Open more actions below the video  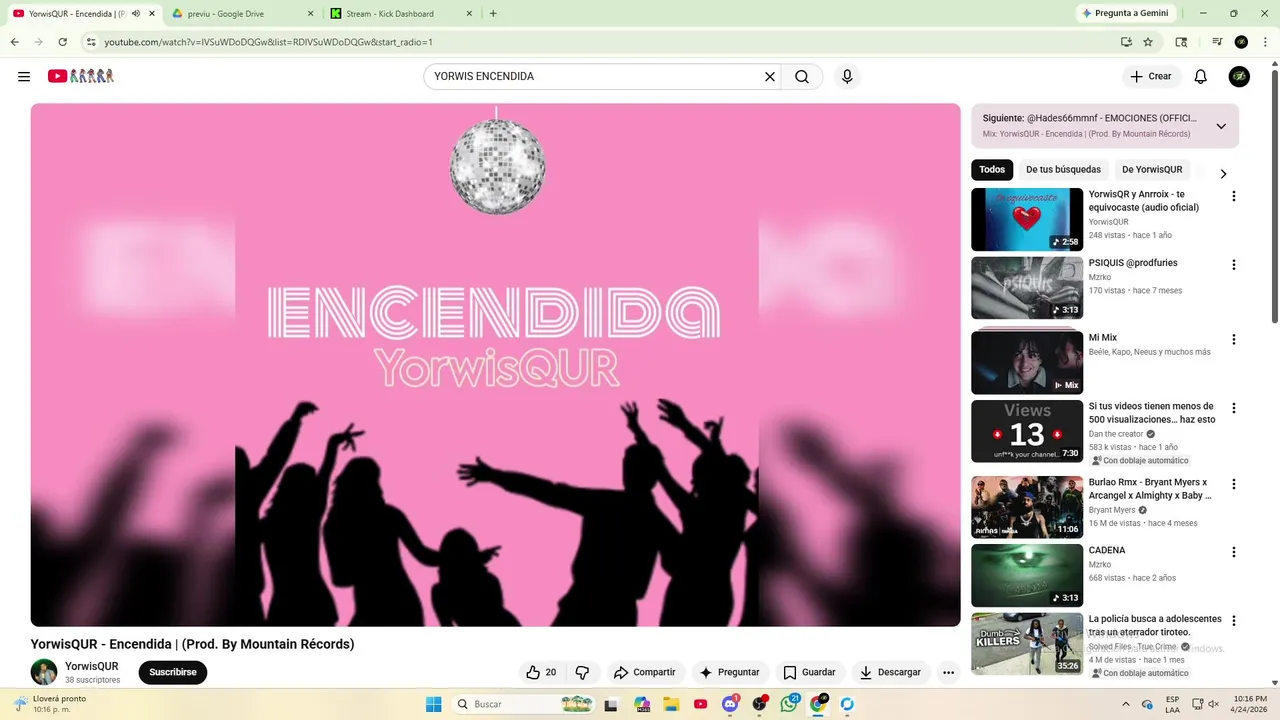coord(949,672)
